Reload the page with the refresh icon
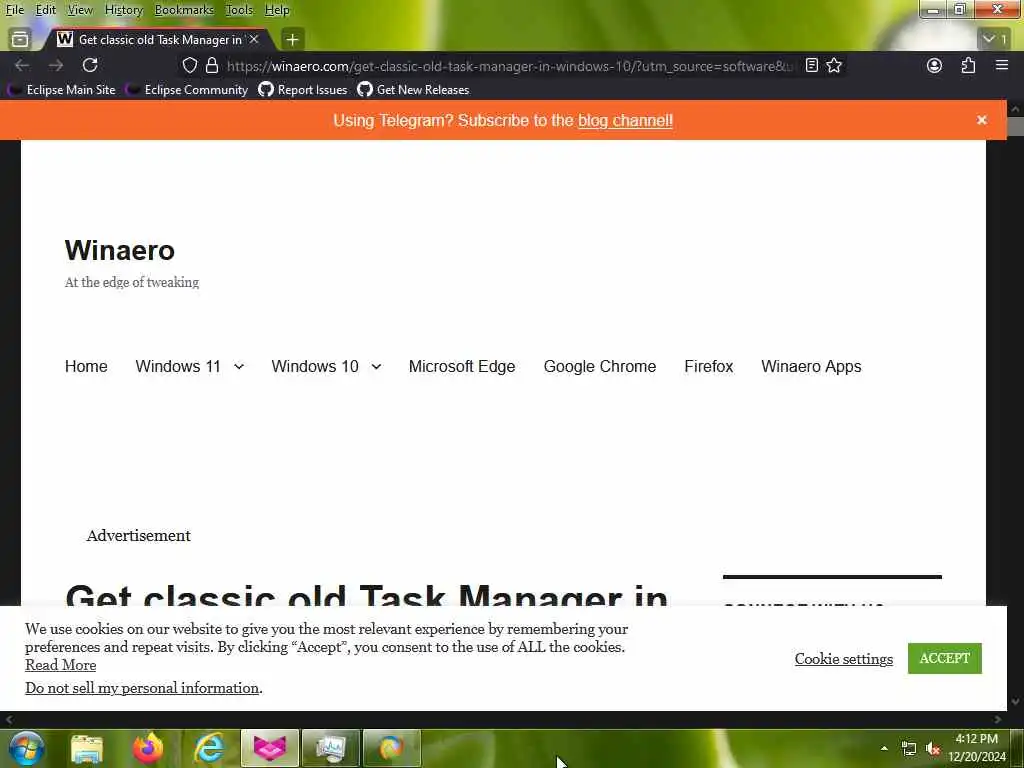1024x768 pixels. click(x=90, y=65)
